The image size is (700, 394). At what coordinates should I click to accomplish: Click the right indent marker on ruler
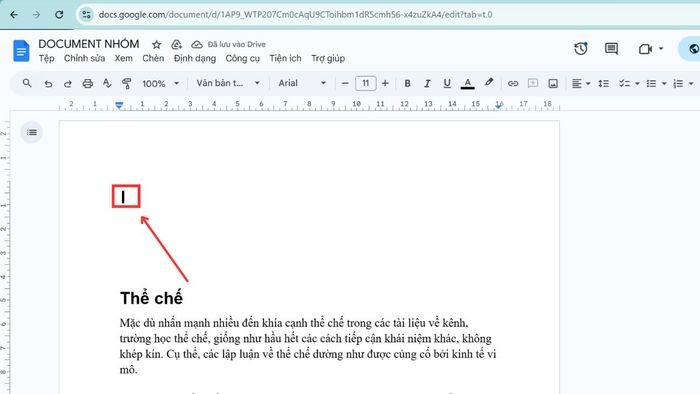pyautogui.click(x=499, y=106)
